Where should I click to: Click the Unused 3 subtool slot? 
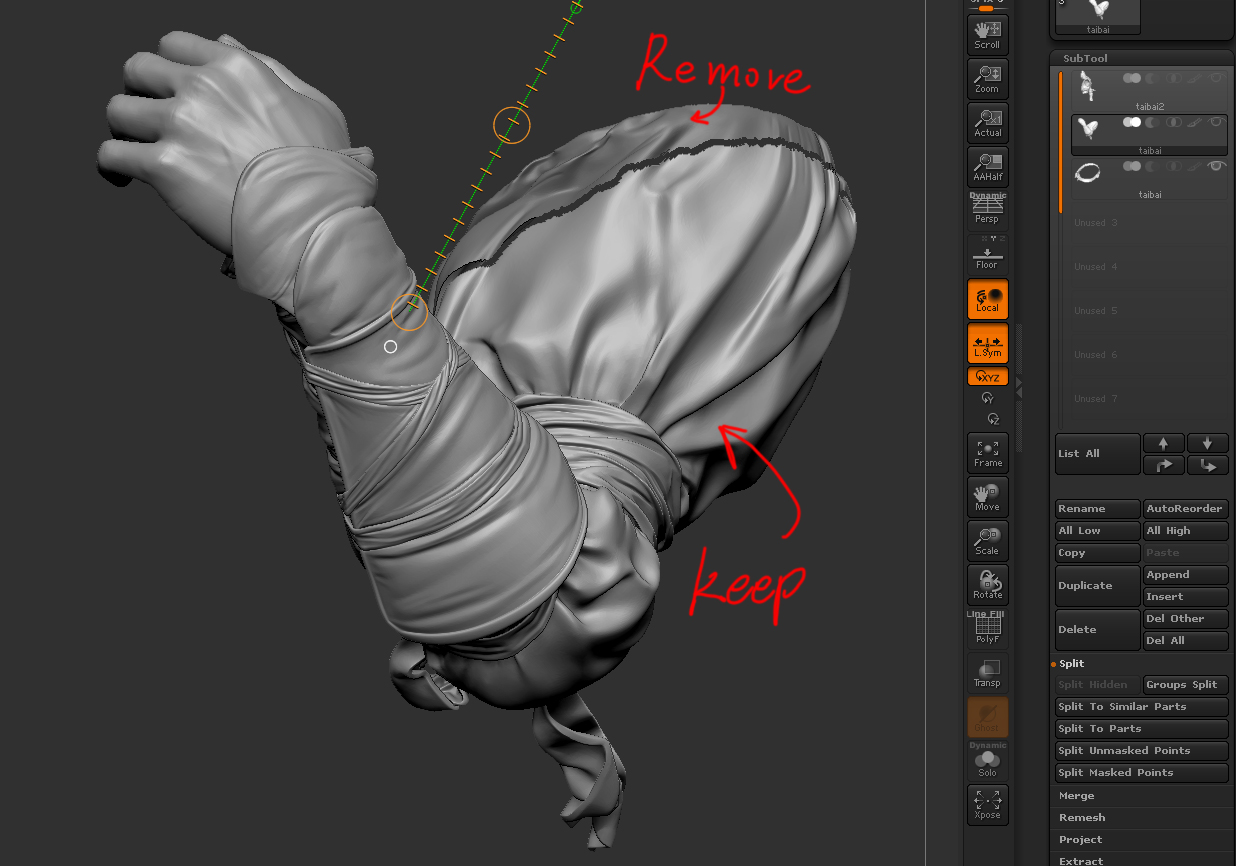1150,223
